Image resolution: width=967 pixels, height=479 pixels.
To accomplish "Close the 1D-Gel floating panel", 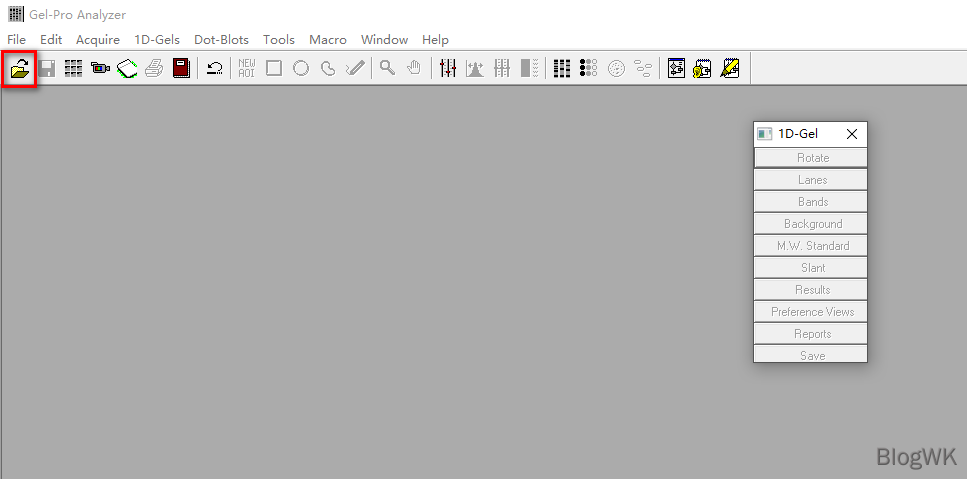I will tap(852, 134).
